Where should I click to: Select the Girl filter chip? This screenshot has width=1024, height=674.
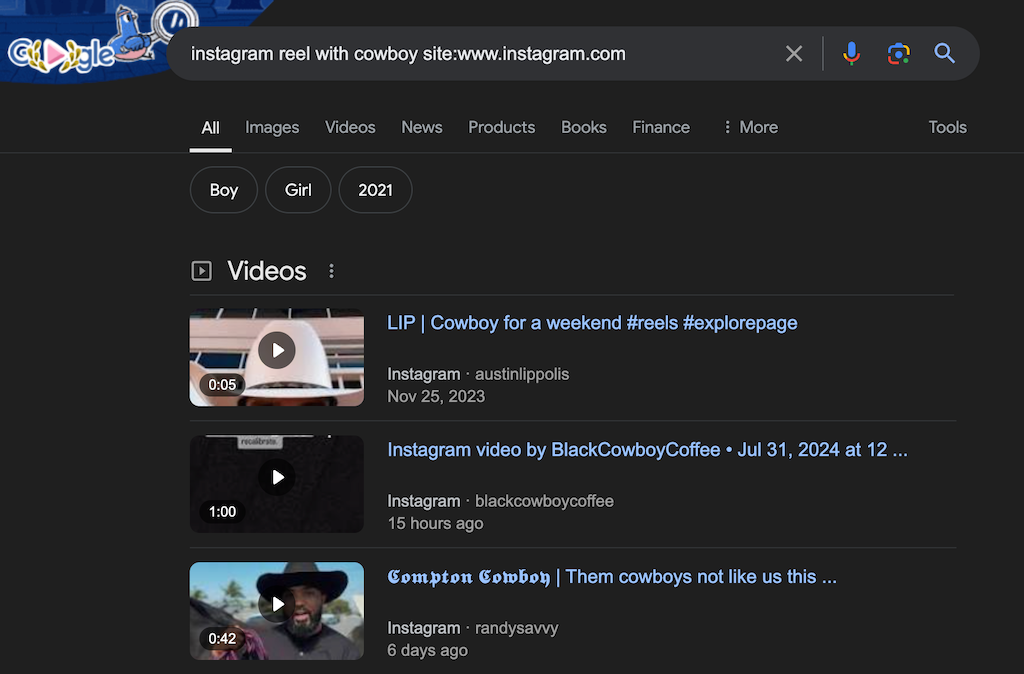coord(298,190)
